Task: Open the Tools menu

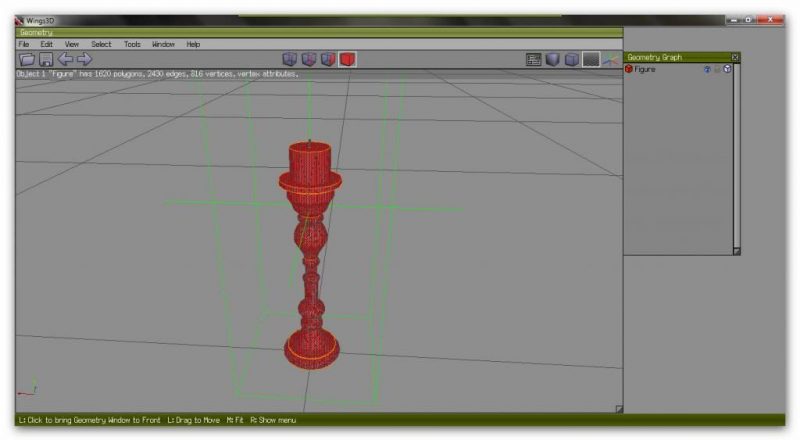Action: 132,44
